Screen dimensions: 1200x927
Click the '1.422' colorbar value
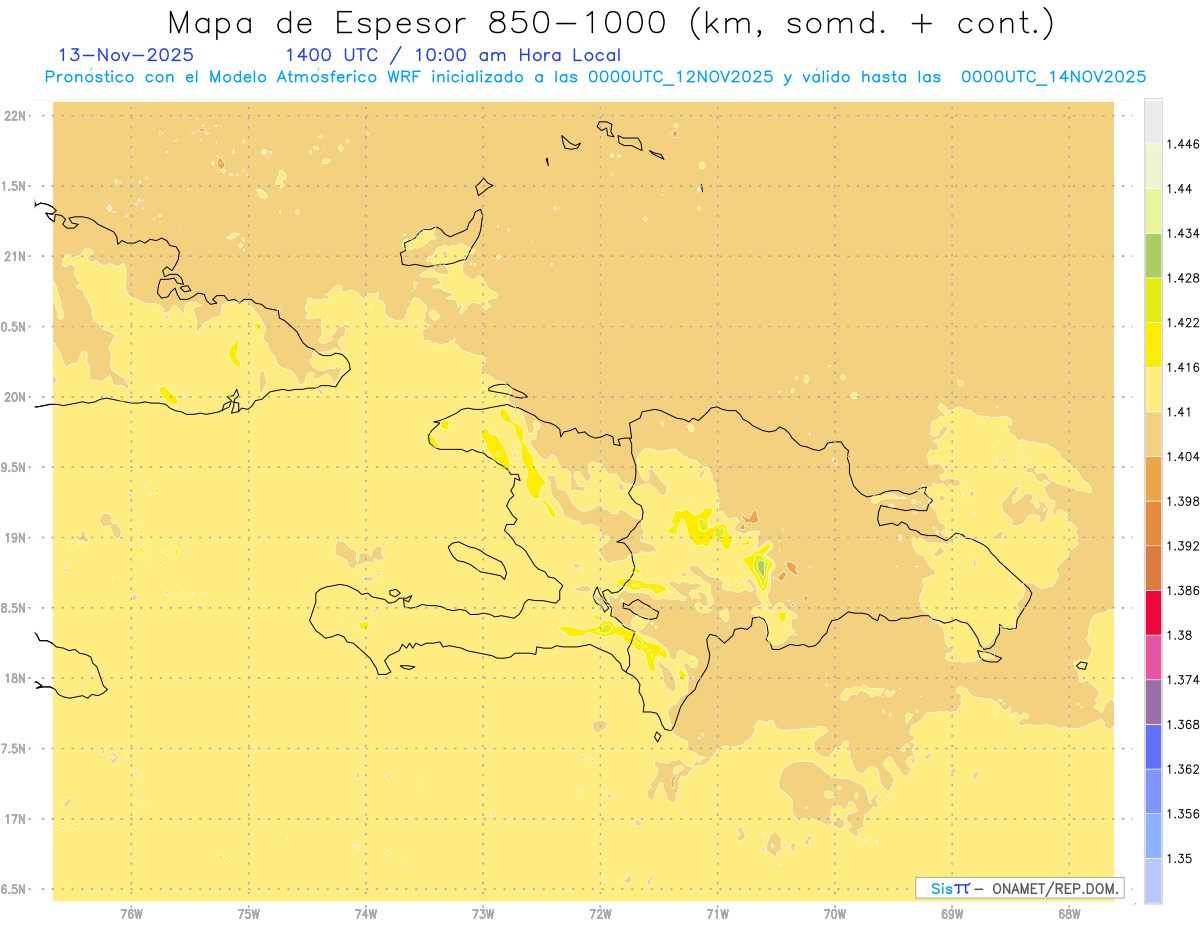[1184, 323]
